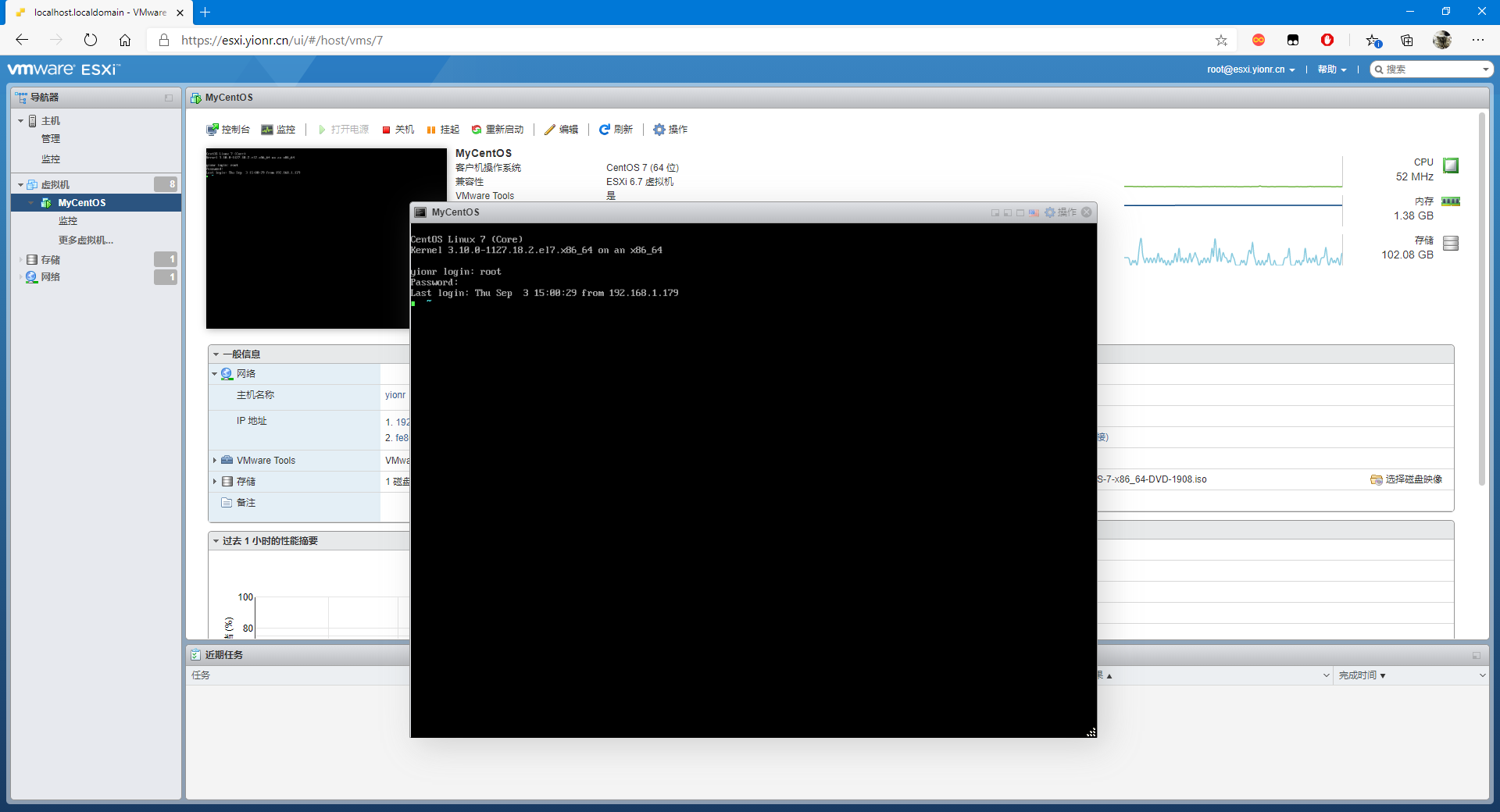Open the 操作 actions gear in main toolbar
Viewport: 1500px width, 812px height.
670,130
